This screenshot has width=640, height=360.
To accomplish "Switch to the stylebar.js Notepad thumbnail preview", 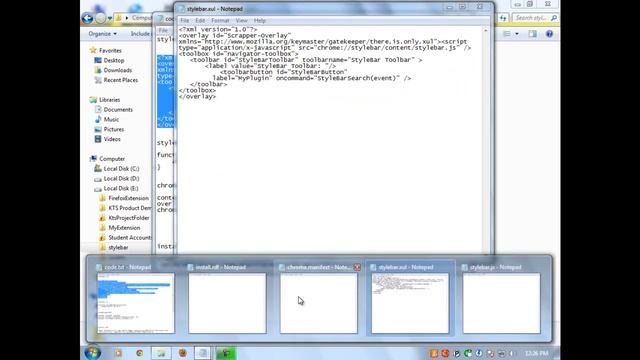I will click(x=502, y=303).
